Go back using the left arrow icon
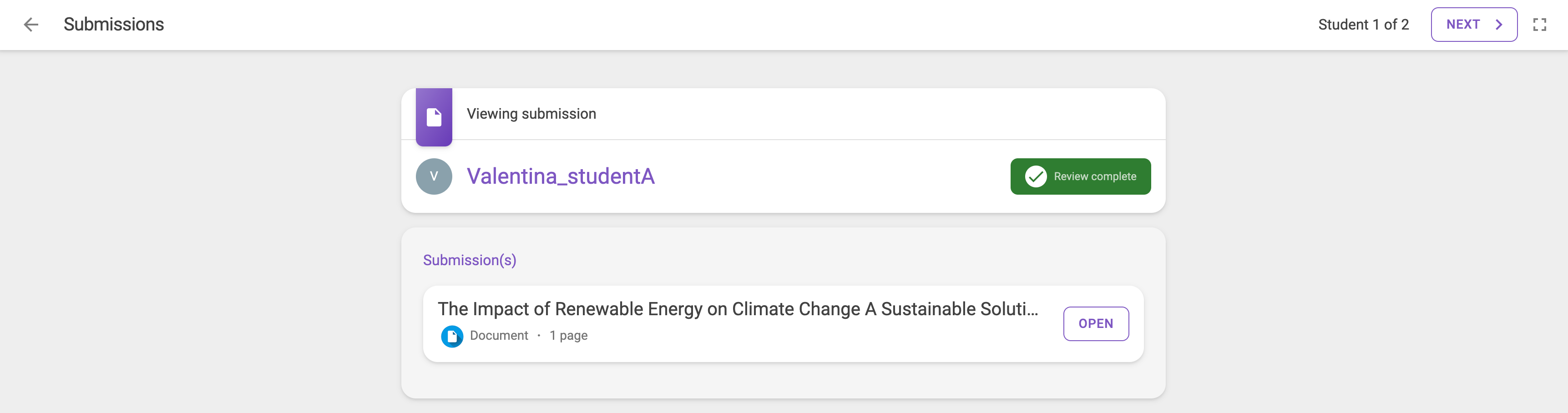 (31, 24)
